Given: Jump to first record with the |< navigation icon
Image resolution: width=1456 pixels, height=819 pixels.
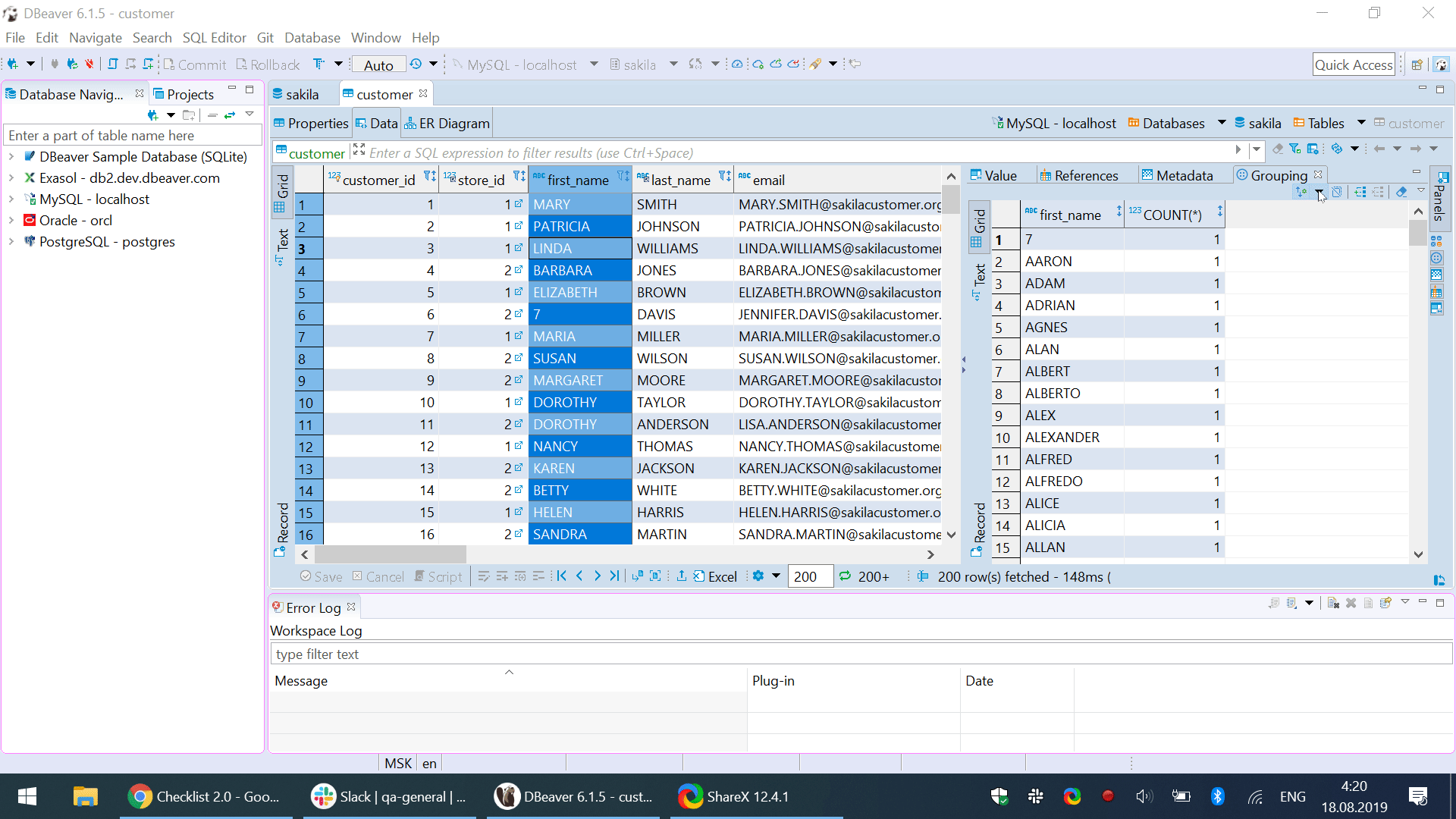Looking at the screenshot, I should point(561,576).
